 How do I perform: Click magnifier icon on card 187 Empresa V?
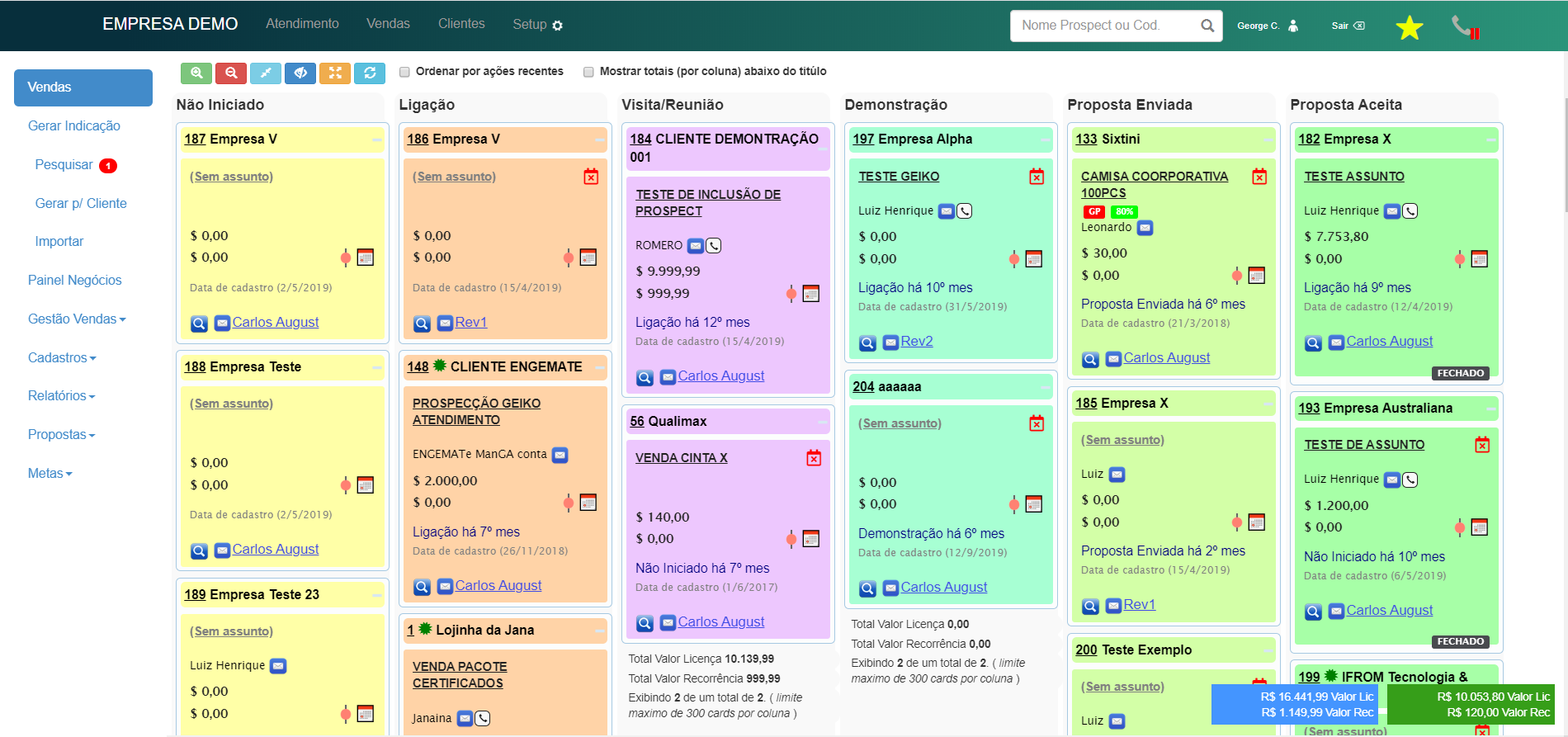(x=199, y=324)
